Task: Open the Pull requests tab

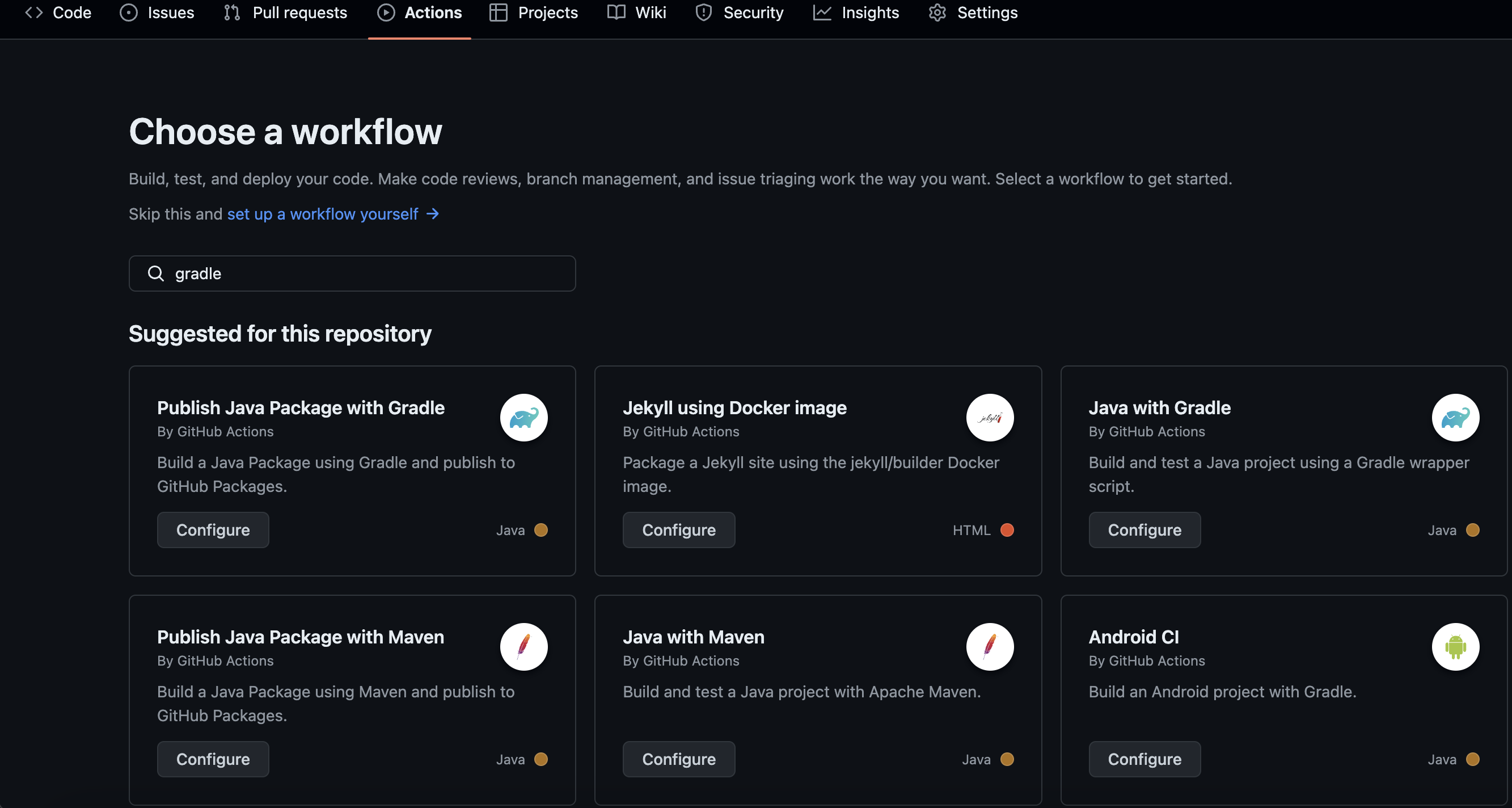Action: (286, 13)
